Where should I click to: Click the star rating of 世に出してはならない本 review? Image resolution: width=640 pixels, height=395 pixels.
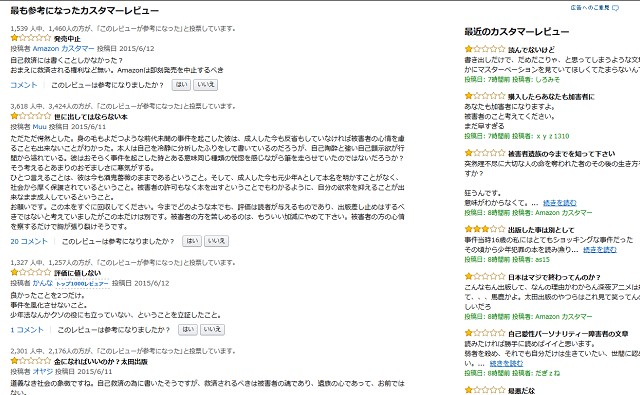tap(31, 116)
